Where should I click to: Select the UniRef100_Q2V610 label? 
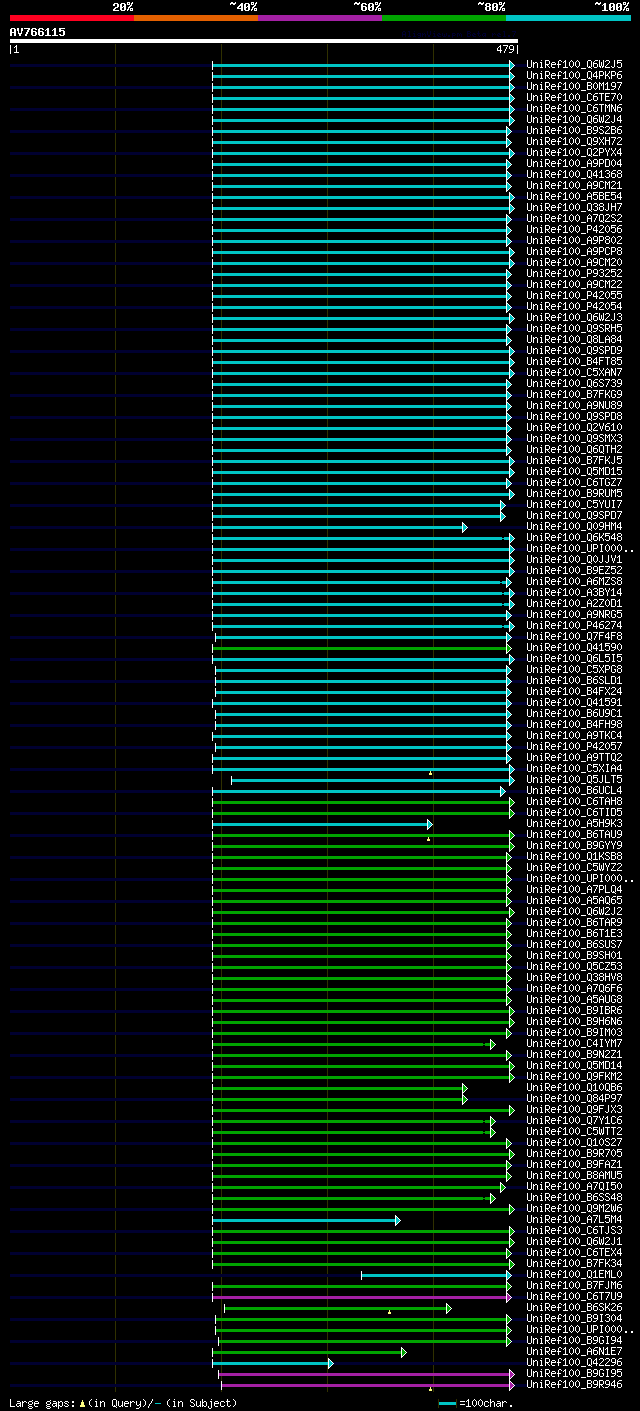pos(574,428)
